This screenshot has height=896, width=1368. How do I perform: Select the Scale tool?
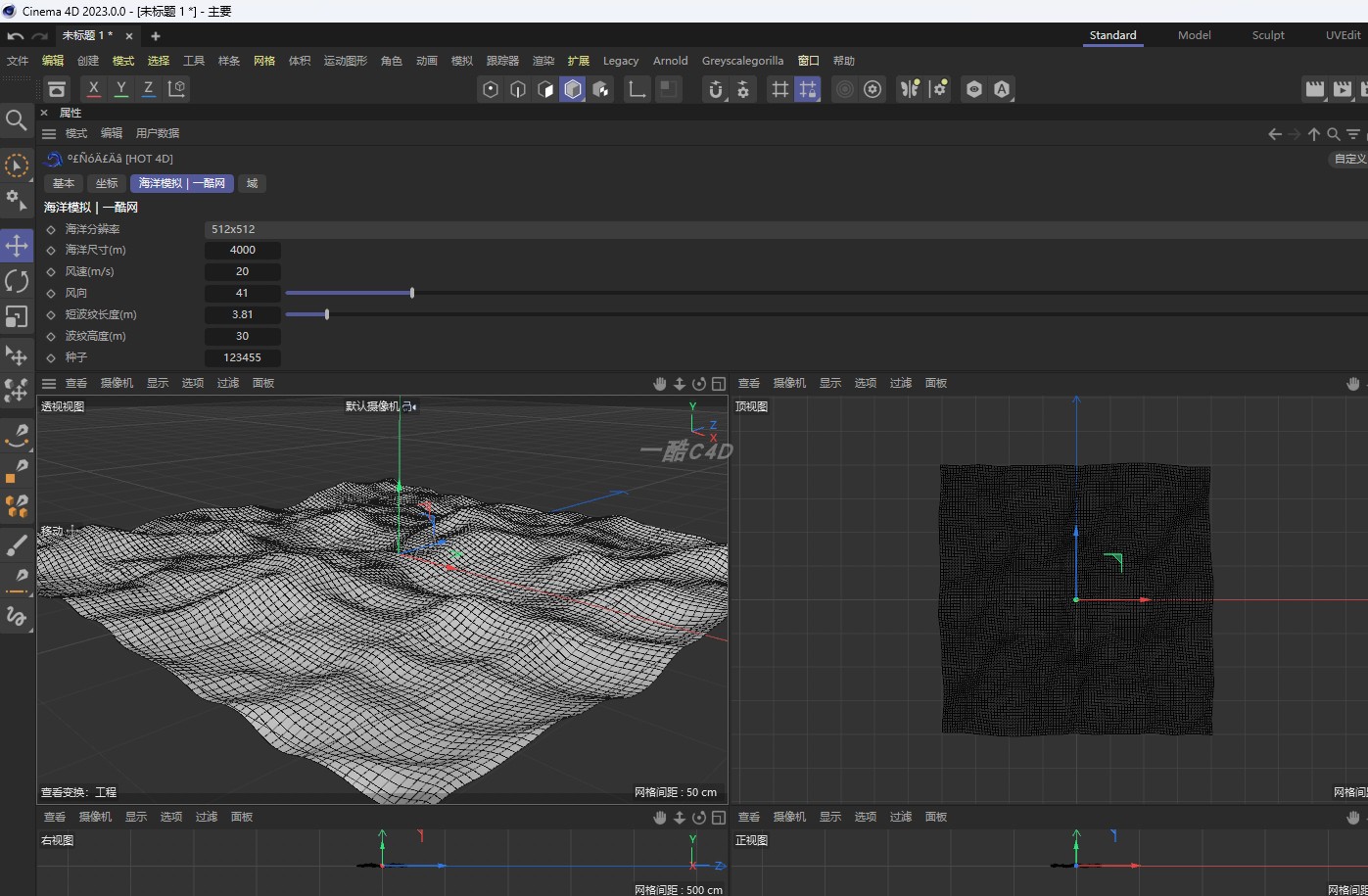click(17, 316)
